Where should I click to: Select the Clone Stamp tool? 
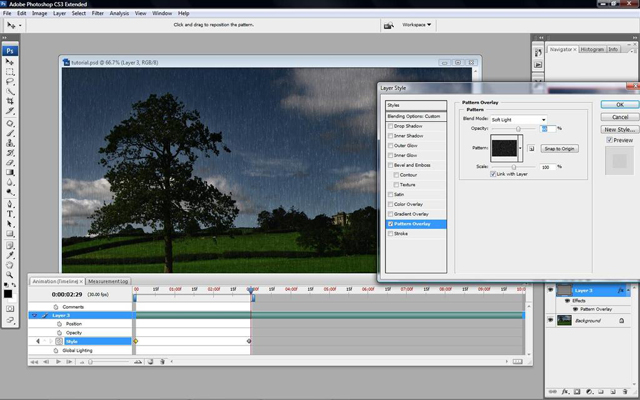tap(10, 143)
